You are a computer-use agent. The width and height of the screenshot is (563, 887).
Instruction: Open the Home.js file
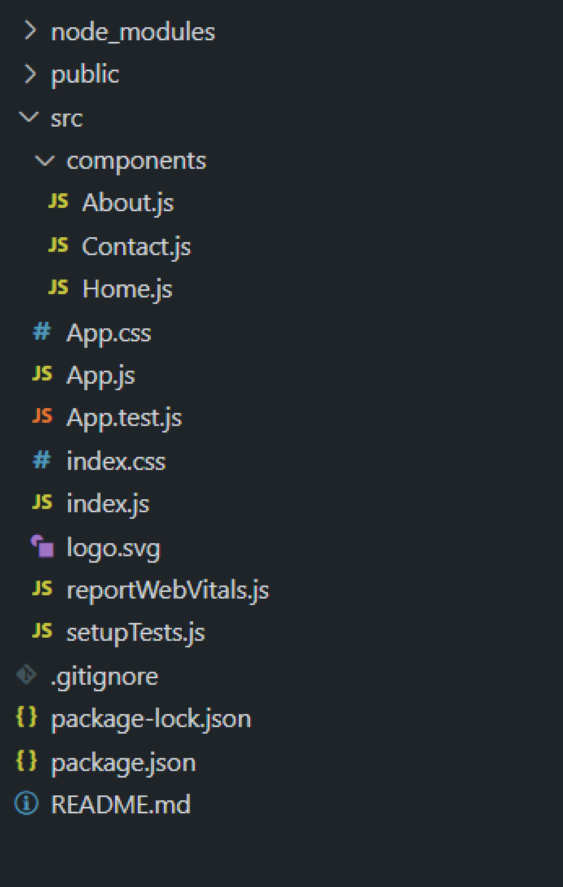(x=127, y=289)
